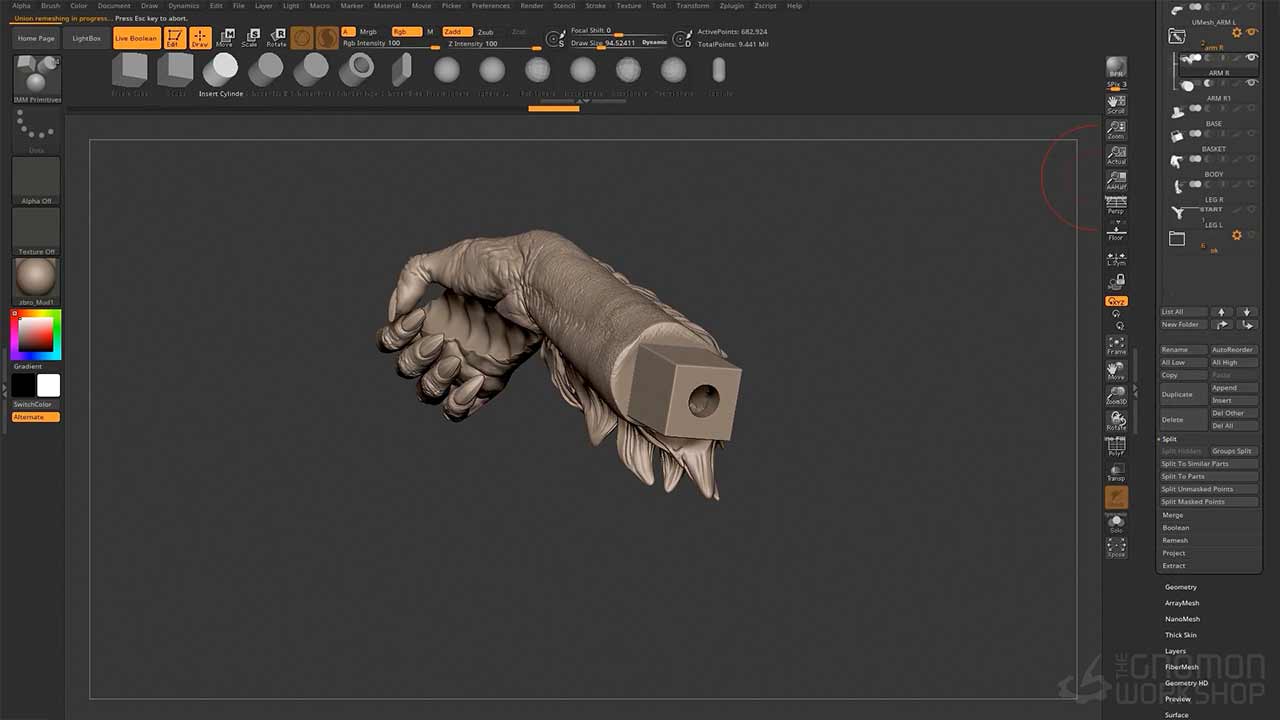Image resolution: width=1280 pixels, height=720 pixels.
Task: Open the Preferences menu
Action: click(x=490, y=6)
